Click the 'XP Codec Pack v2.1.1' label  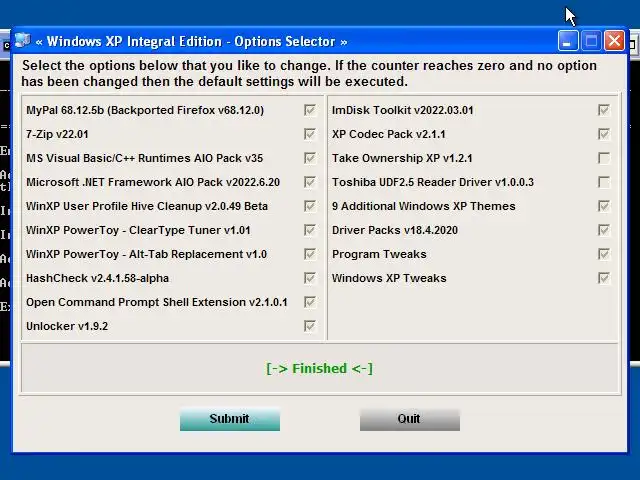coord(389,134)
